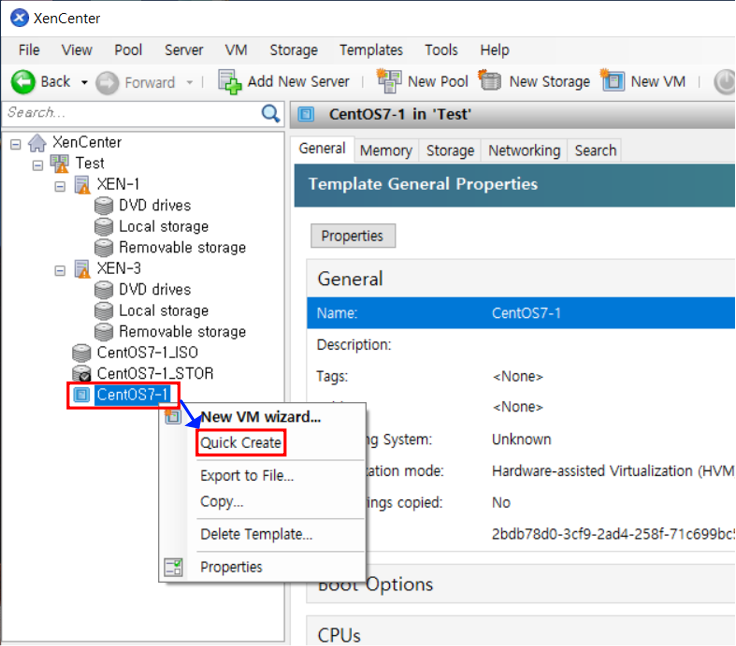736x646 pixels.
Task: Click the New VM wizard menu icon
Action: (173, 416)
